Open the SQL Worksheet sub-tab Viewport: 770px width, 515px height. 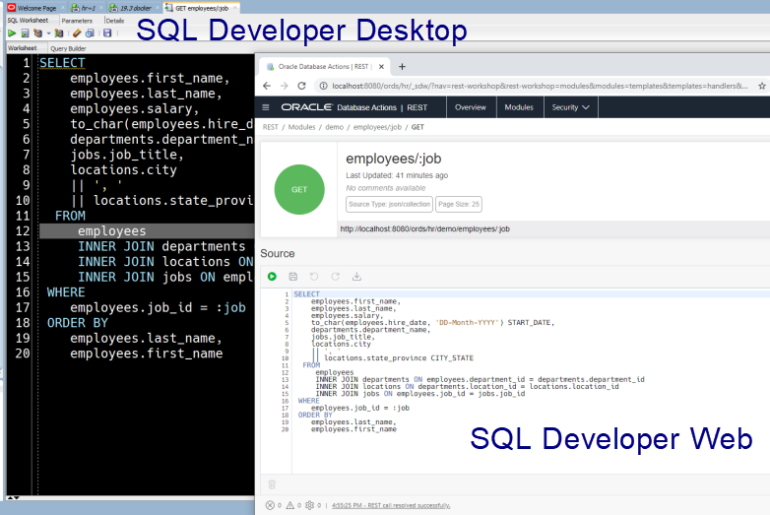[x=28, y=20]
